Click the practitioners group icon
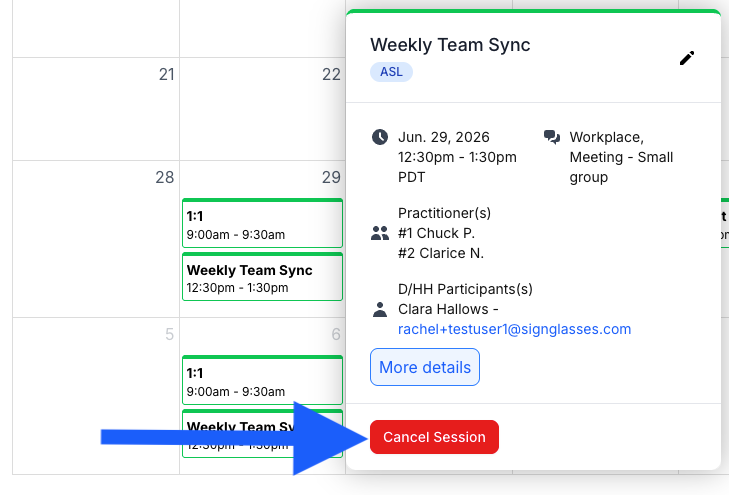 pyautogui.click(x=380, y=233)
